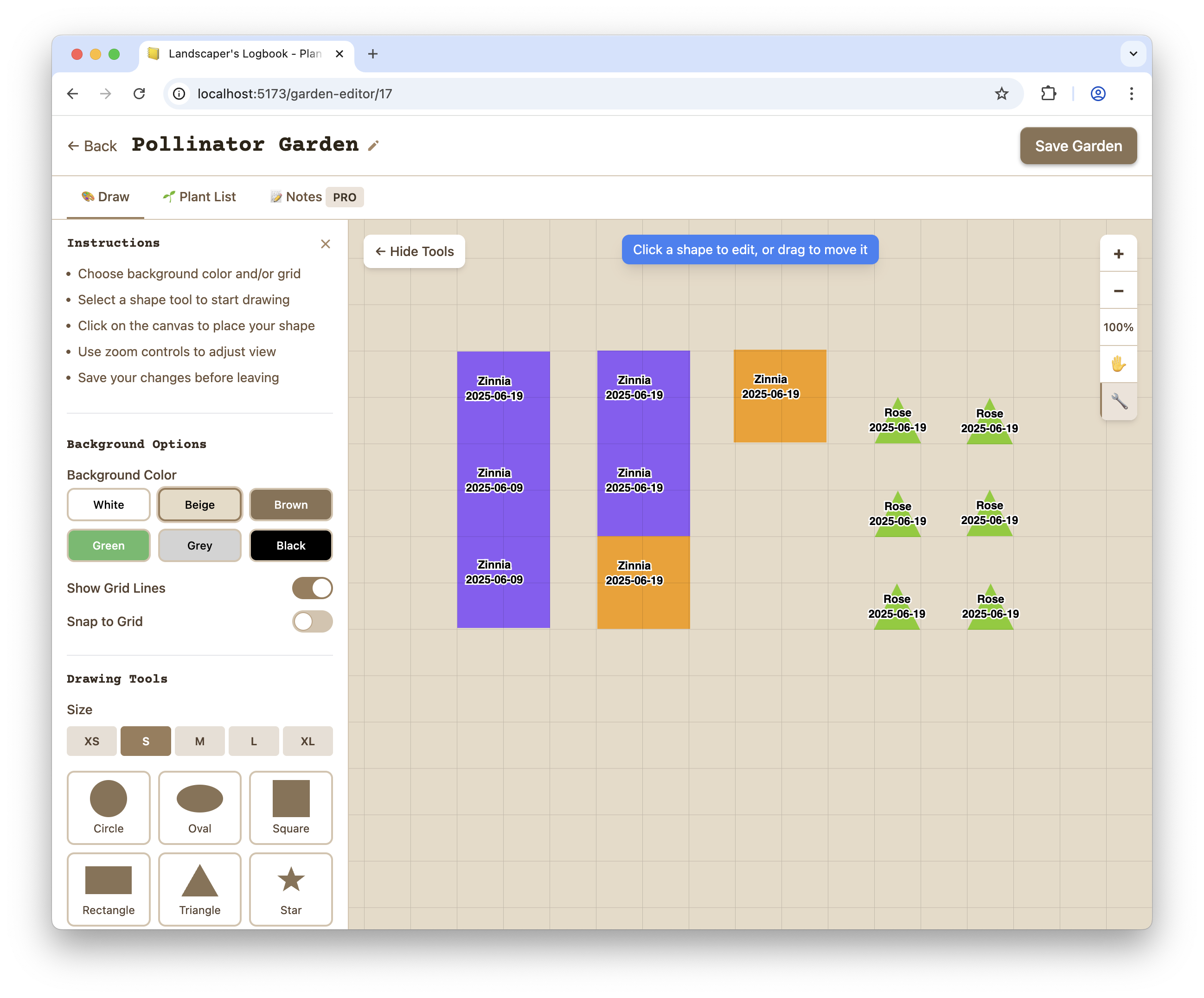Zoom out with the minus button
This screenshot has height=998, width=1204.
tap(1118, 291)
